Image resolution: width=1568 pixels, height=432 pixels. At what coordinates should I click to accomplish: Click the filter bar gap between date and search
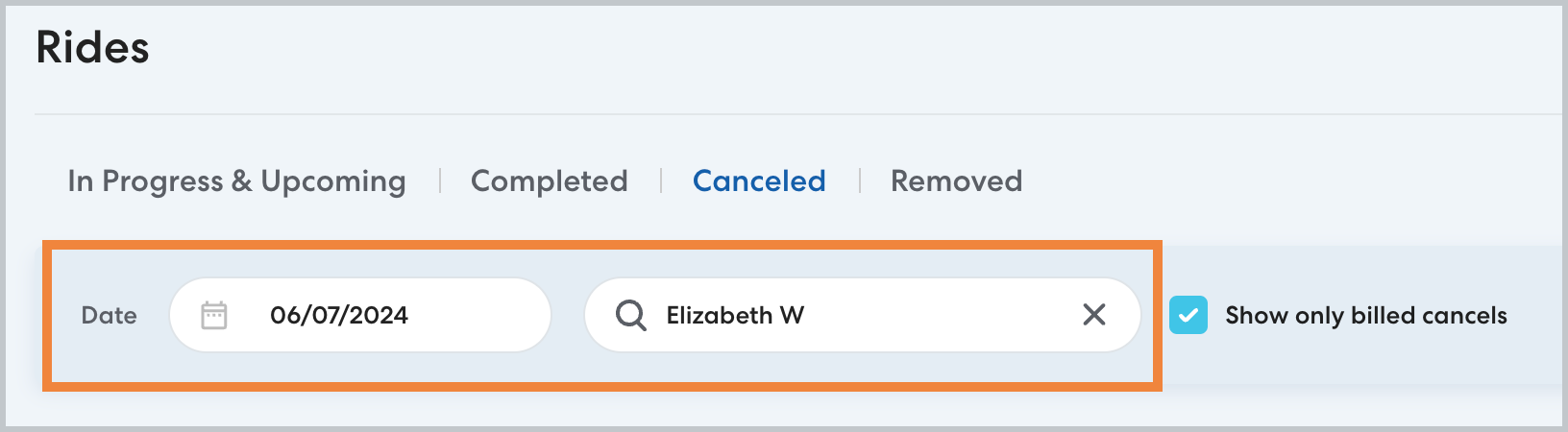[568, 315]
